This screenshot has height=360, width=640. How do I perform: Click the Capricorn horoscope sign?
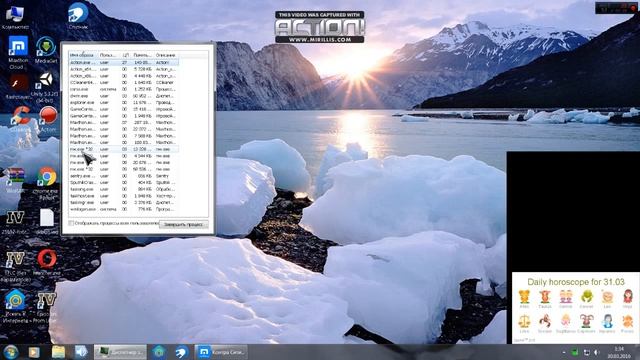[587, 323]
